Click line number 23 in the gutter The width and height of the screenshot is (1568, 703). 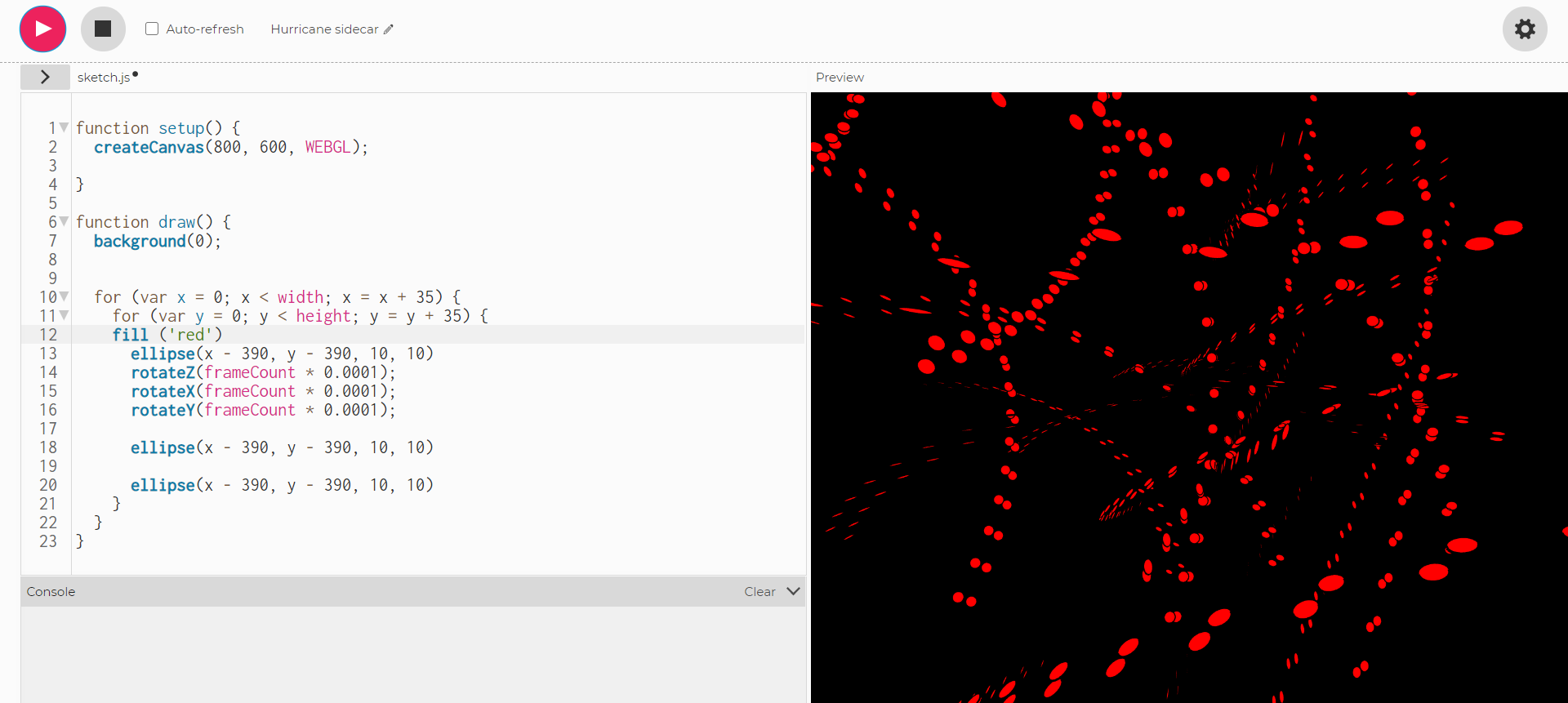point(48,541)
